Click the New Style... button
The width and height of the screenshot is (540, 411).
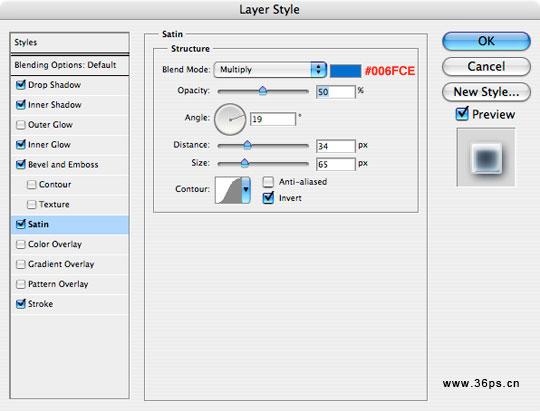pyautogui.click(x=486, y=92)
